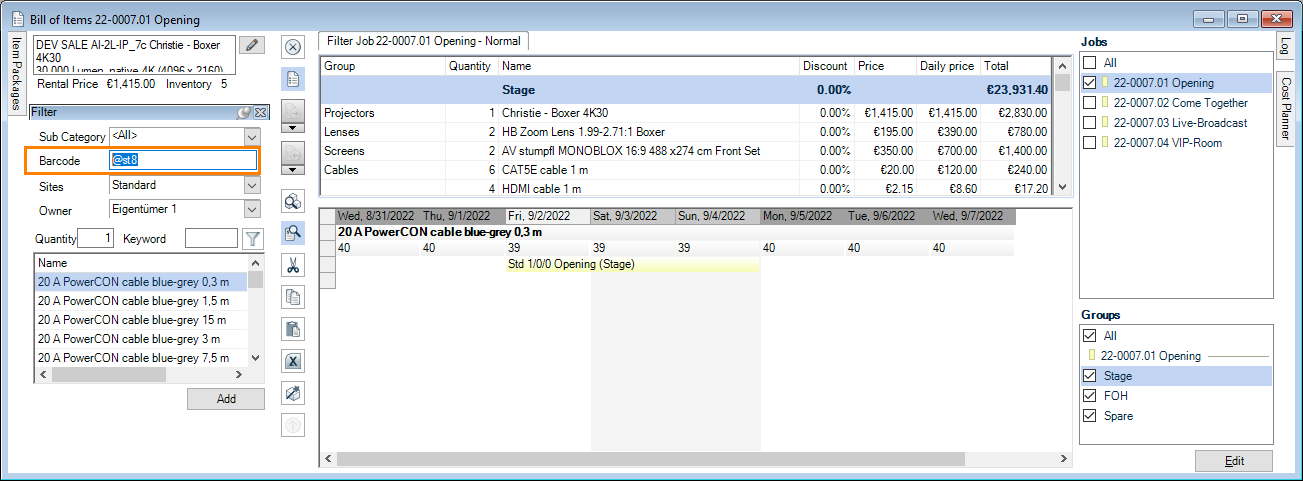Open the Owner dropdown list
1303x481 pixels.
[x=252, y=210]
